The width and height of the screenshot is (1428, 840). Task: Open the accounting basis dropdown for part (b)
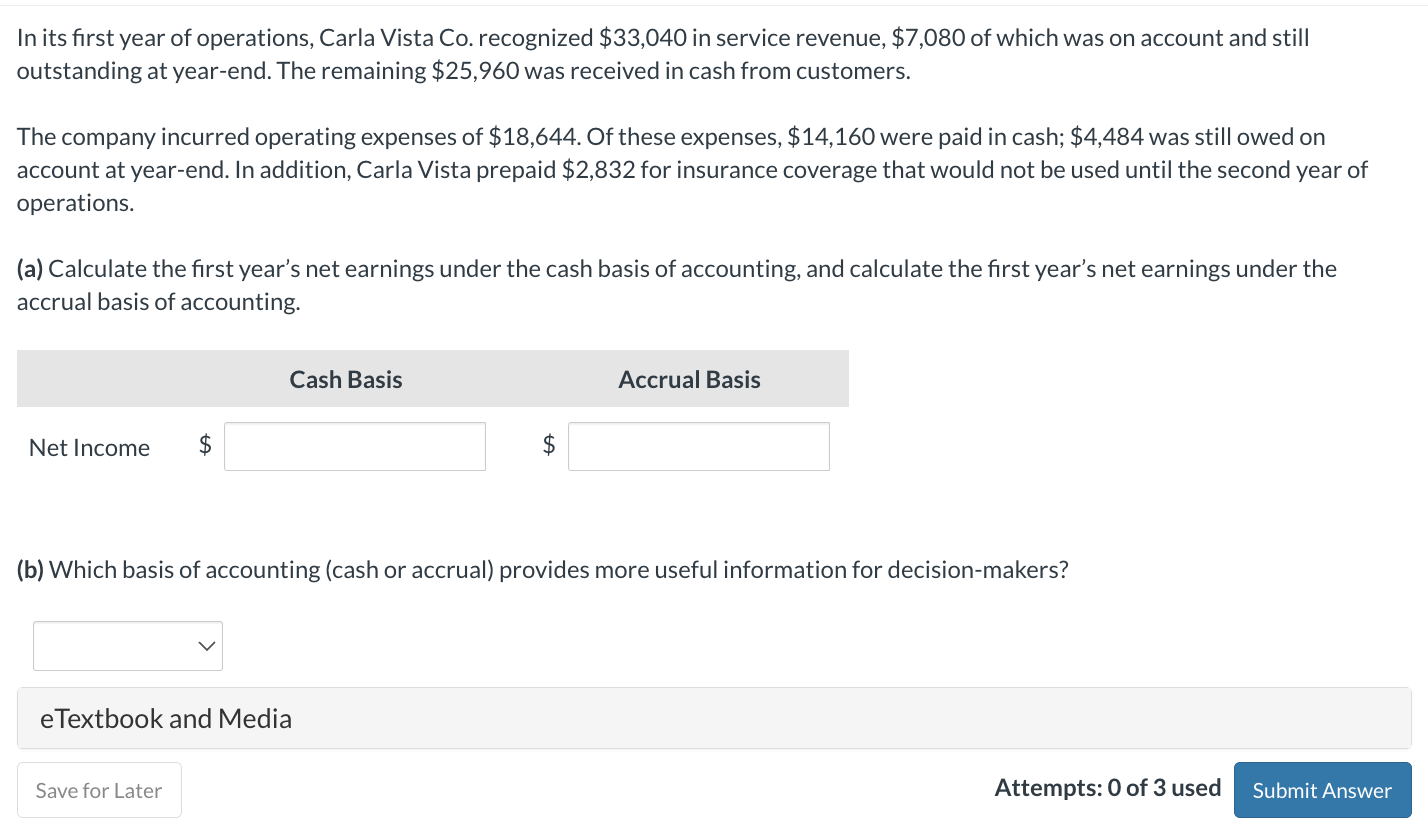point(128,646)
